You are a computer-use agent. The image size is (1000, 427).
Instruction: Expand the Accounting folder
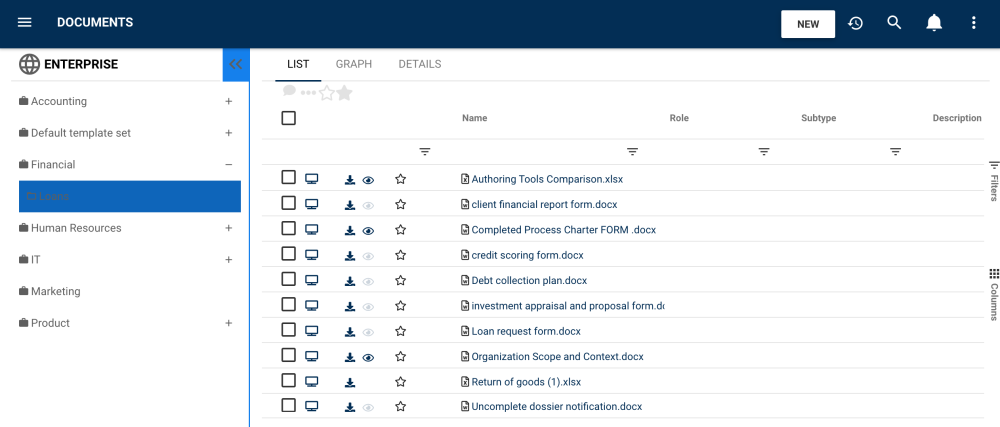(229, 101)
